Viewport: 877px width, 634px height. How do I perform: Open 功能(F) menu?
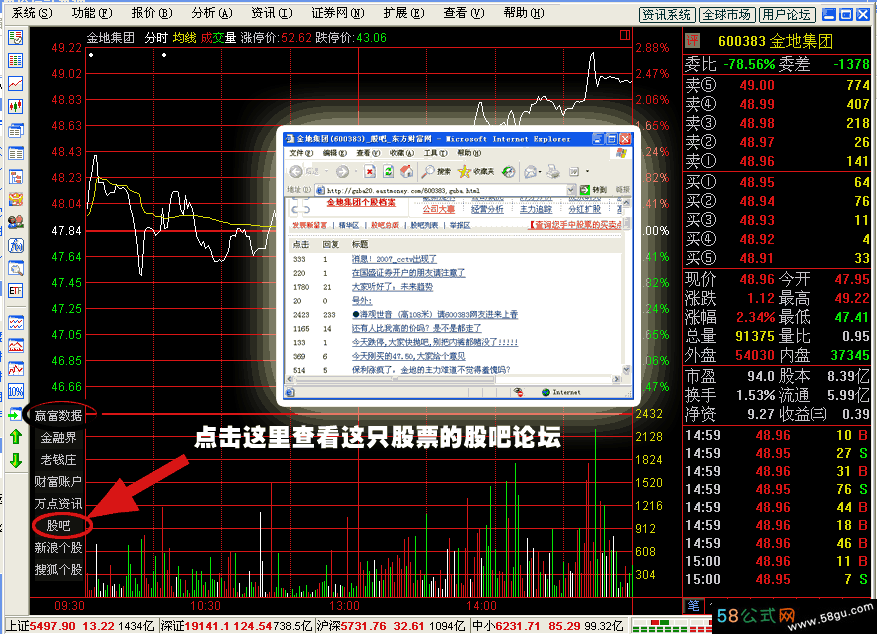[x=92, y=12]
